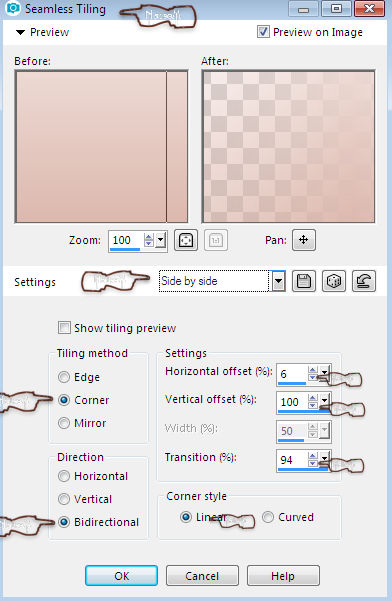Click the Cancel button
This screenshot has height=601, width=392.
(x=202, y=576)
